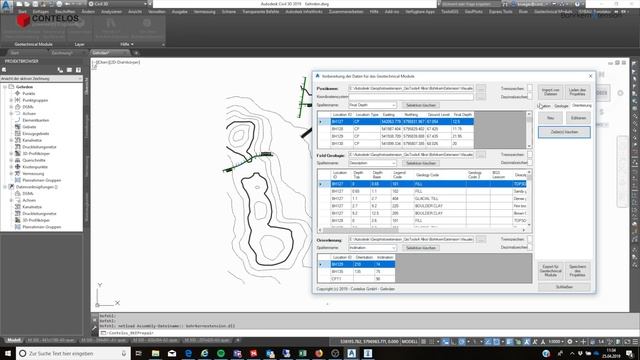Toggle Dezimalzeichen checkbox for Positionen
Viewport: 640px width, 360px height.
(x=529, y=96)
